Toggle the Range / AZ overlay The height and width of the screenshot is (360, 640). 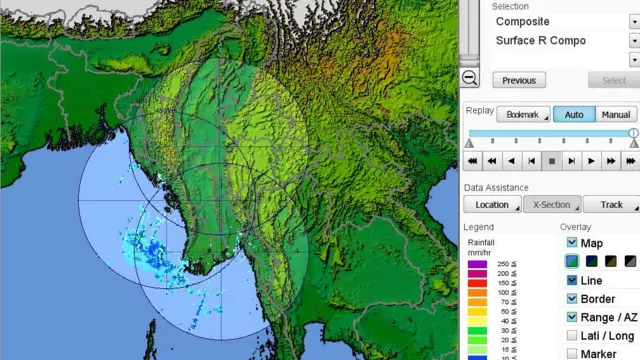coord(572,317)
